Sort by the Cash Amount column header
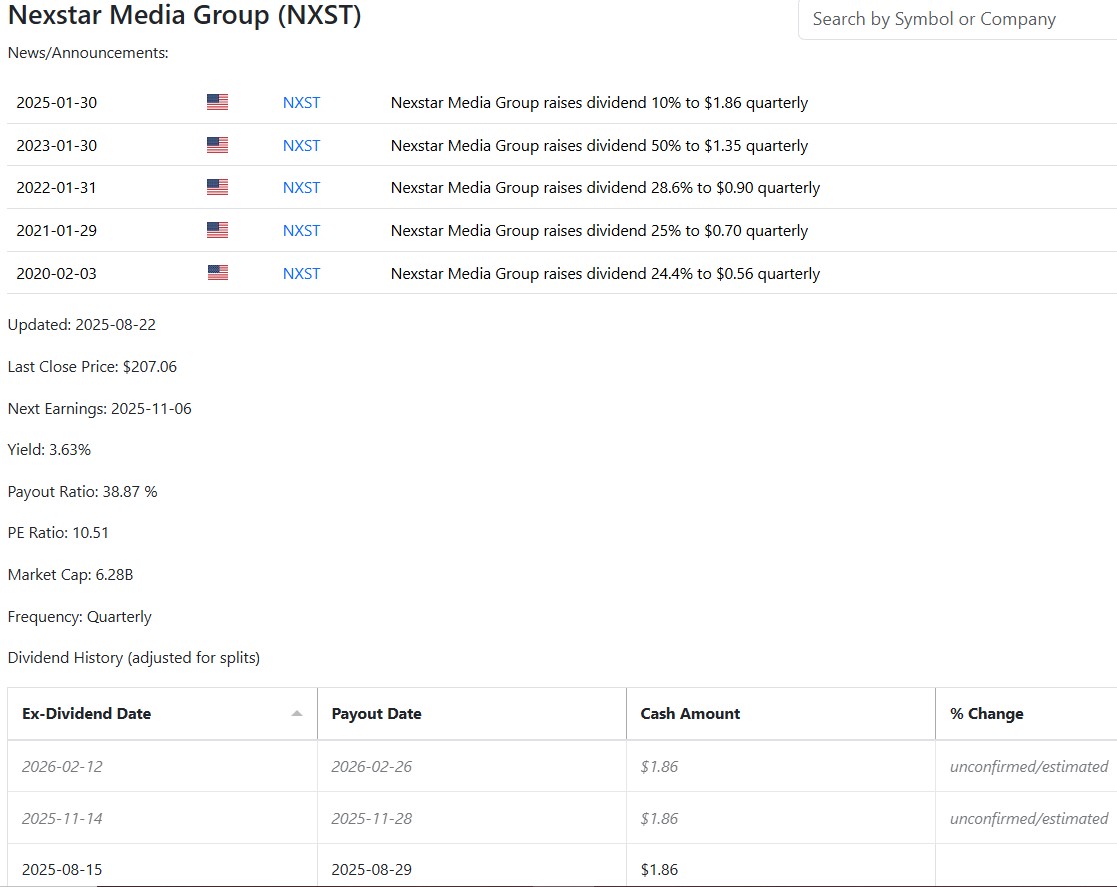The image size is (1117, 887). tap(781, 714)
